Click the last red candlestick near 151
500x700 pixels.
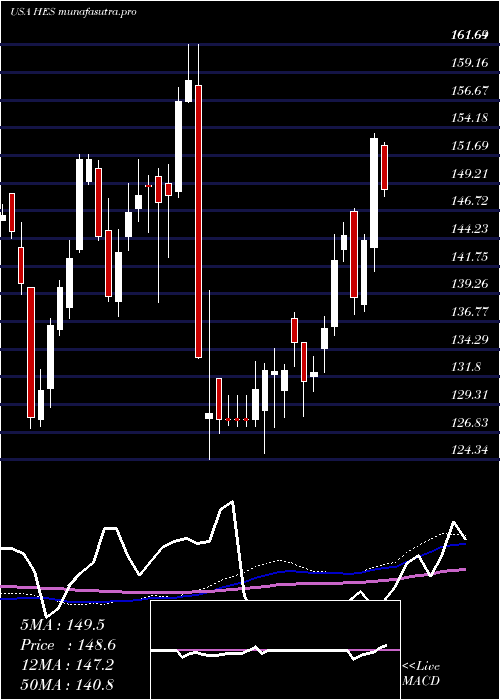tap(384, 167)
